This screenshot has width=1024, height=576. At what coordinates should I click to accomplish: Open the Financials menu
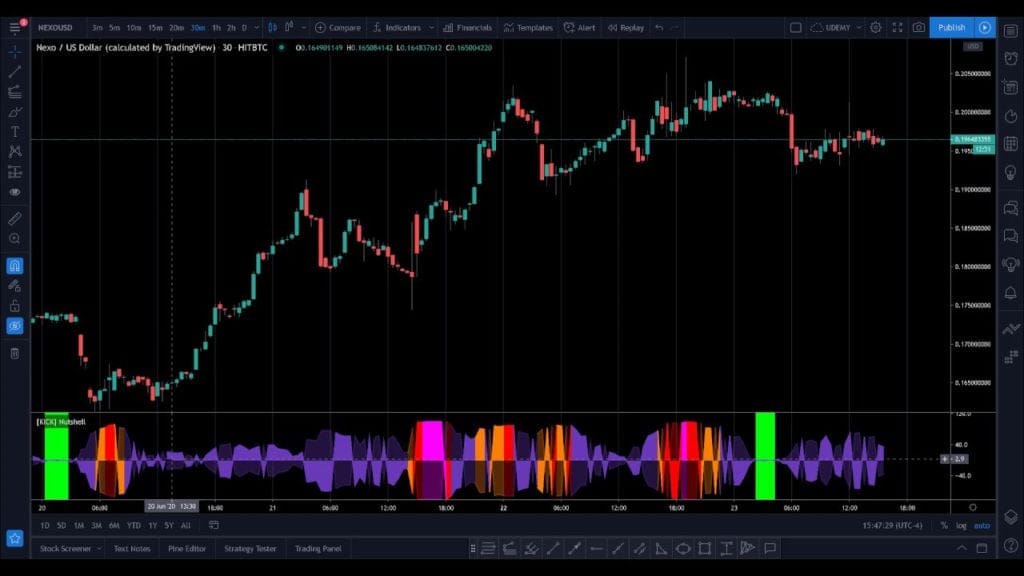[x=468, y=27]
